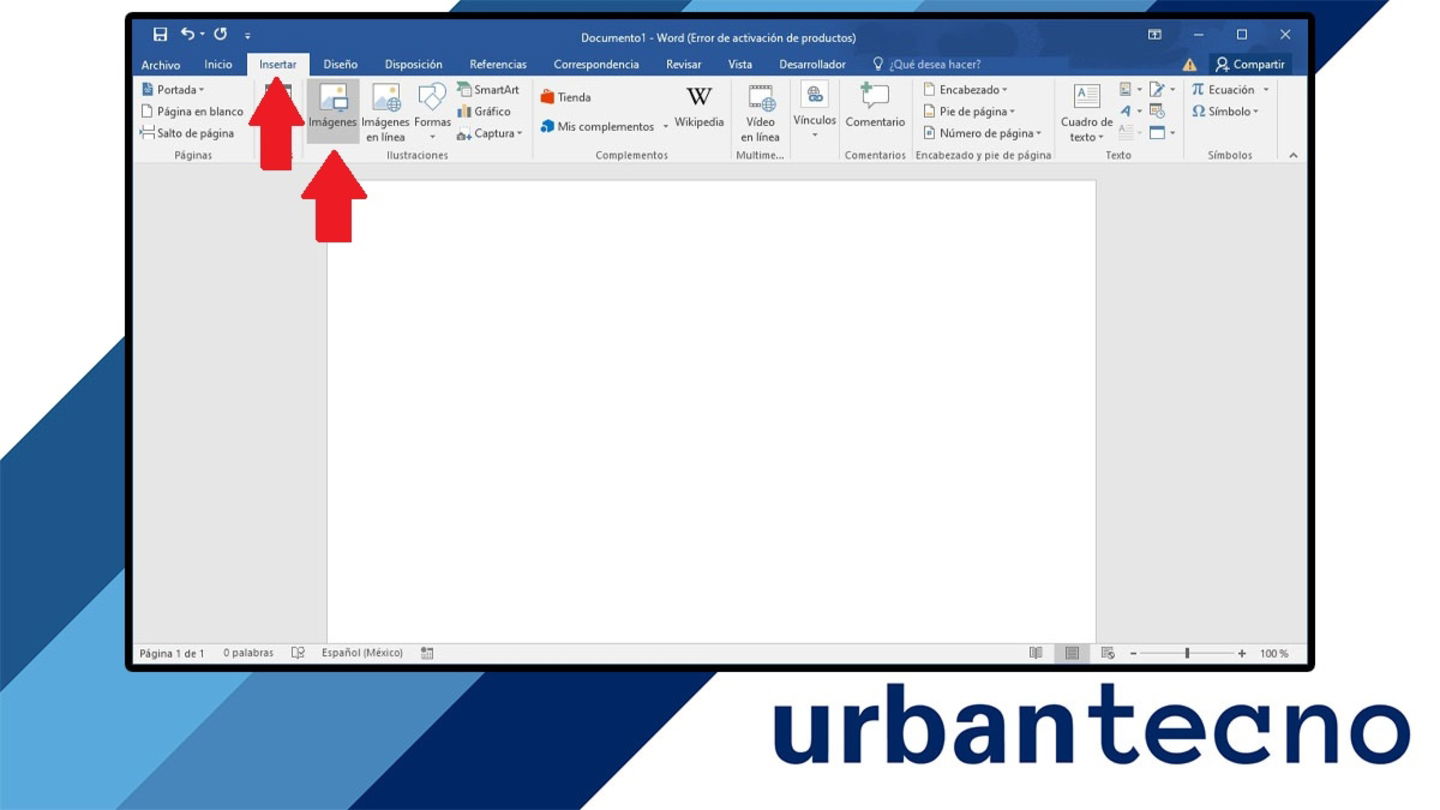Open the Correspondencia tab

point(596,65)
